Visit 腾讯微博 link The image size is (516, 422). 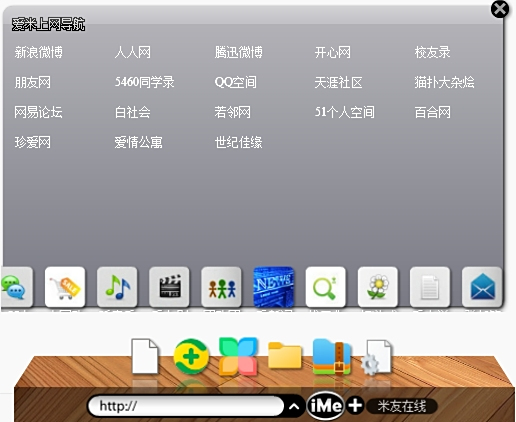(239, 52)
